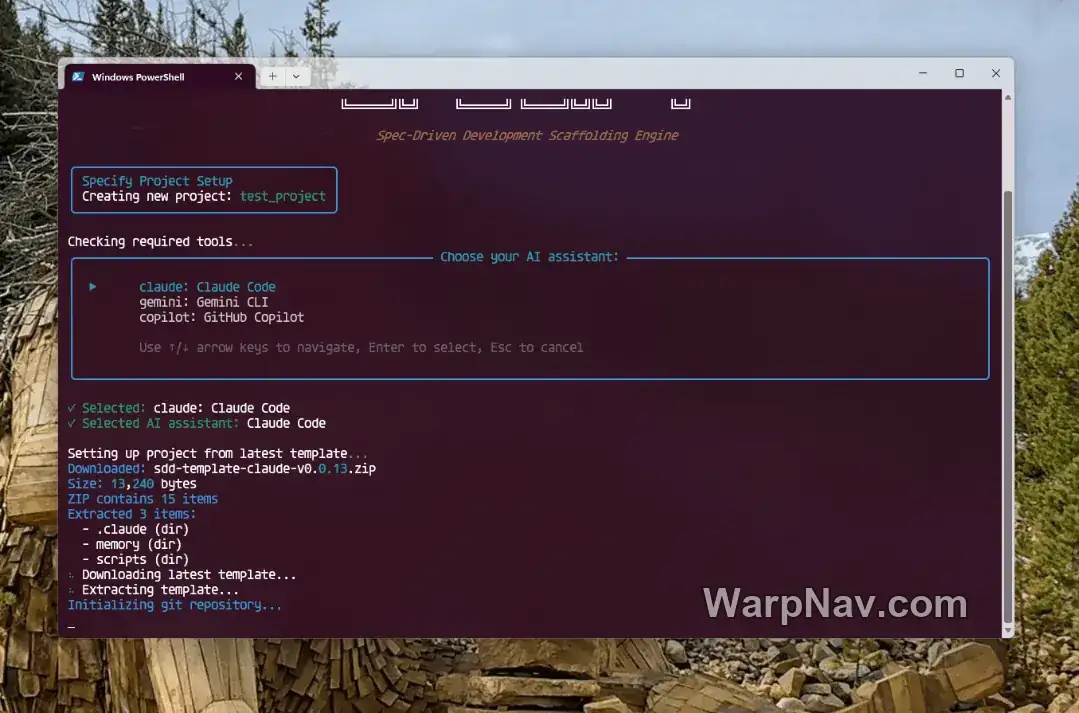1079x713 pixels.
Task: Close the PowerShell window
Action: tap(996, 73)
